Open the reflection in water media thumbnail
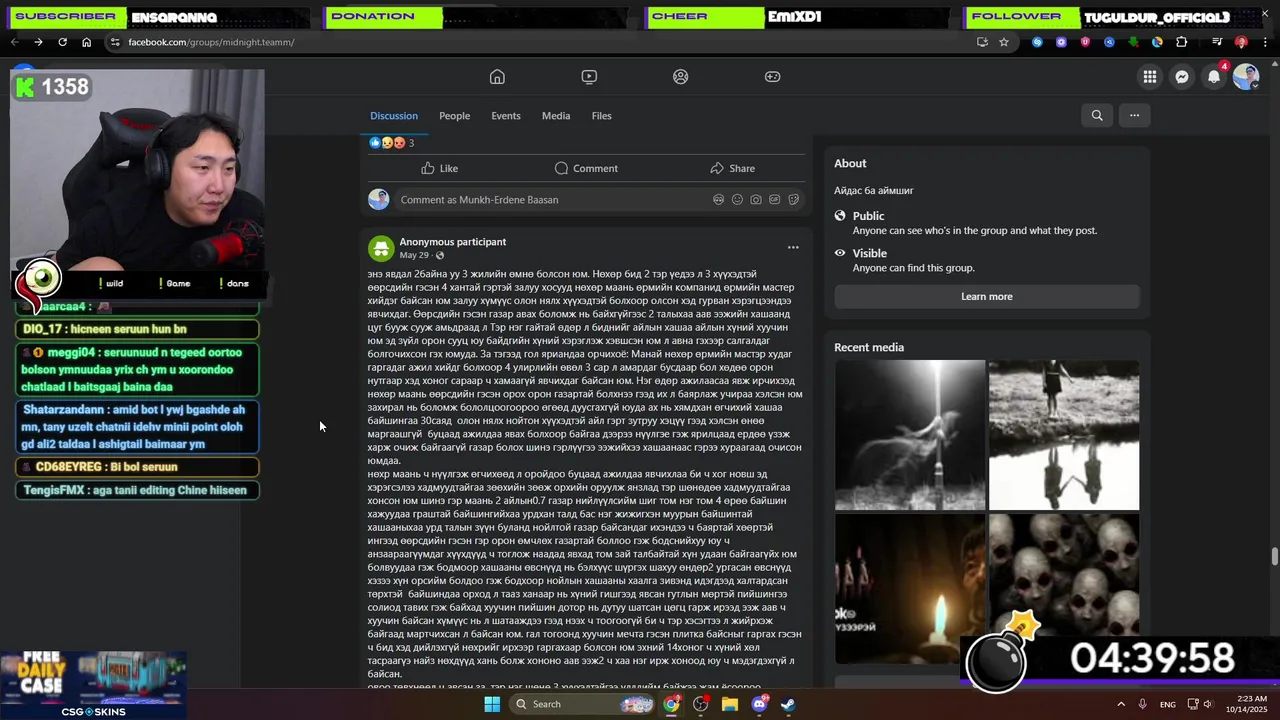 (1064, 435)
